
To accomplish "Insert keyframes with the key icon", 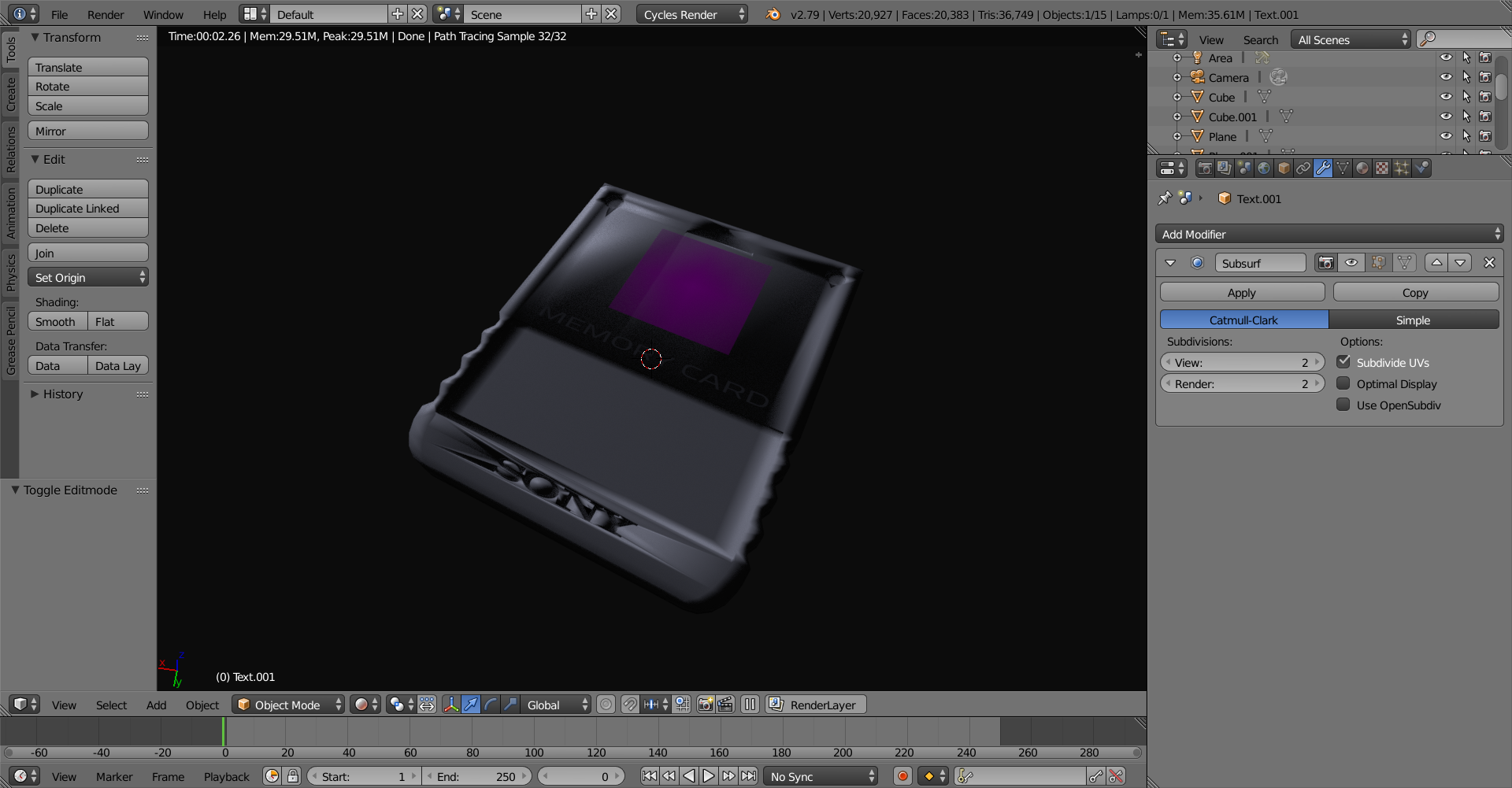I will [1096, 776].
